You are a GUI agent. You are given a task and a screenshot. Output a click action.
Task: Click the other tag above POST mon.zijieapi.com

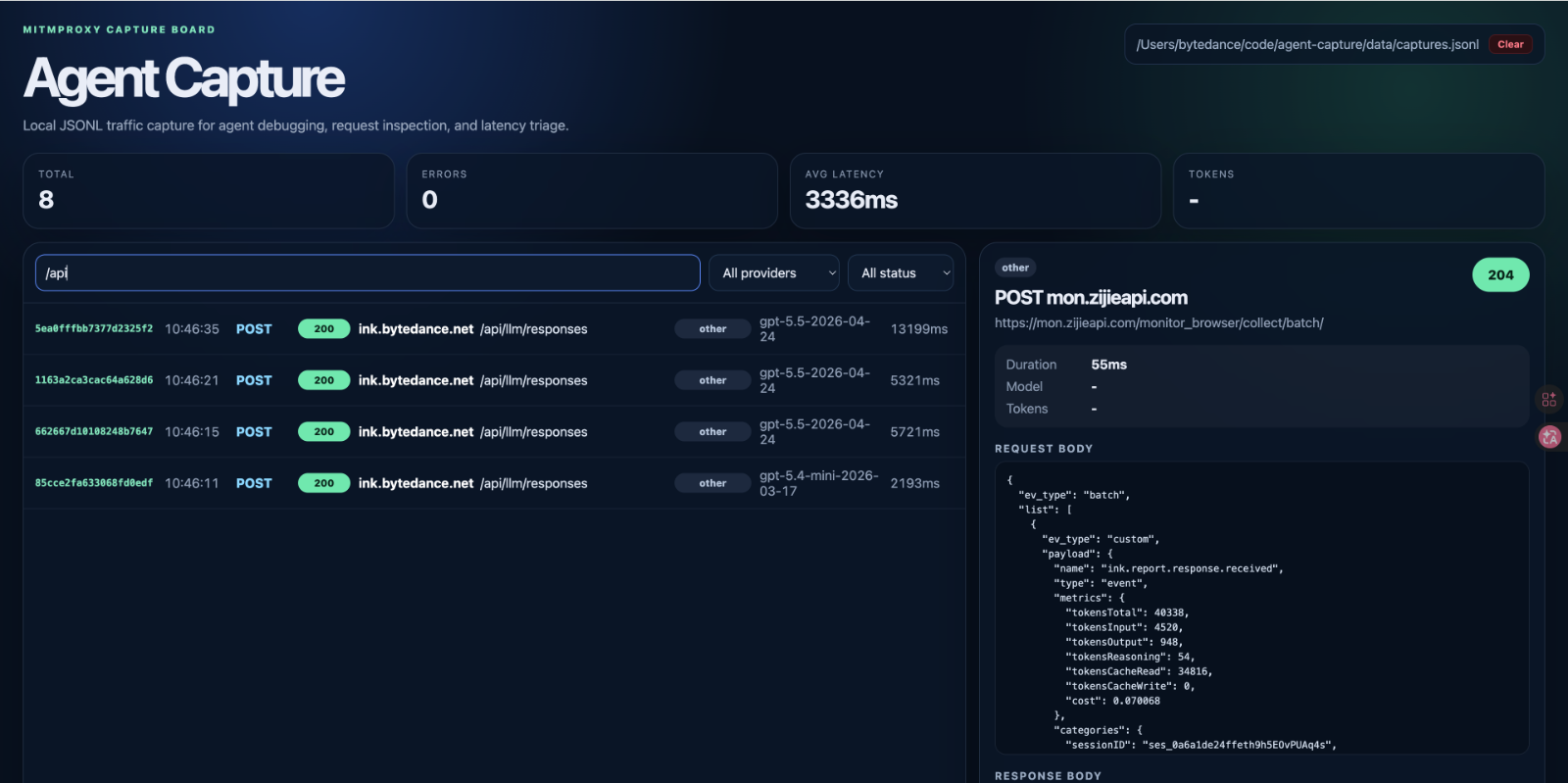(1015, 268)
